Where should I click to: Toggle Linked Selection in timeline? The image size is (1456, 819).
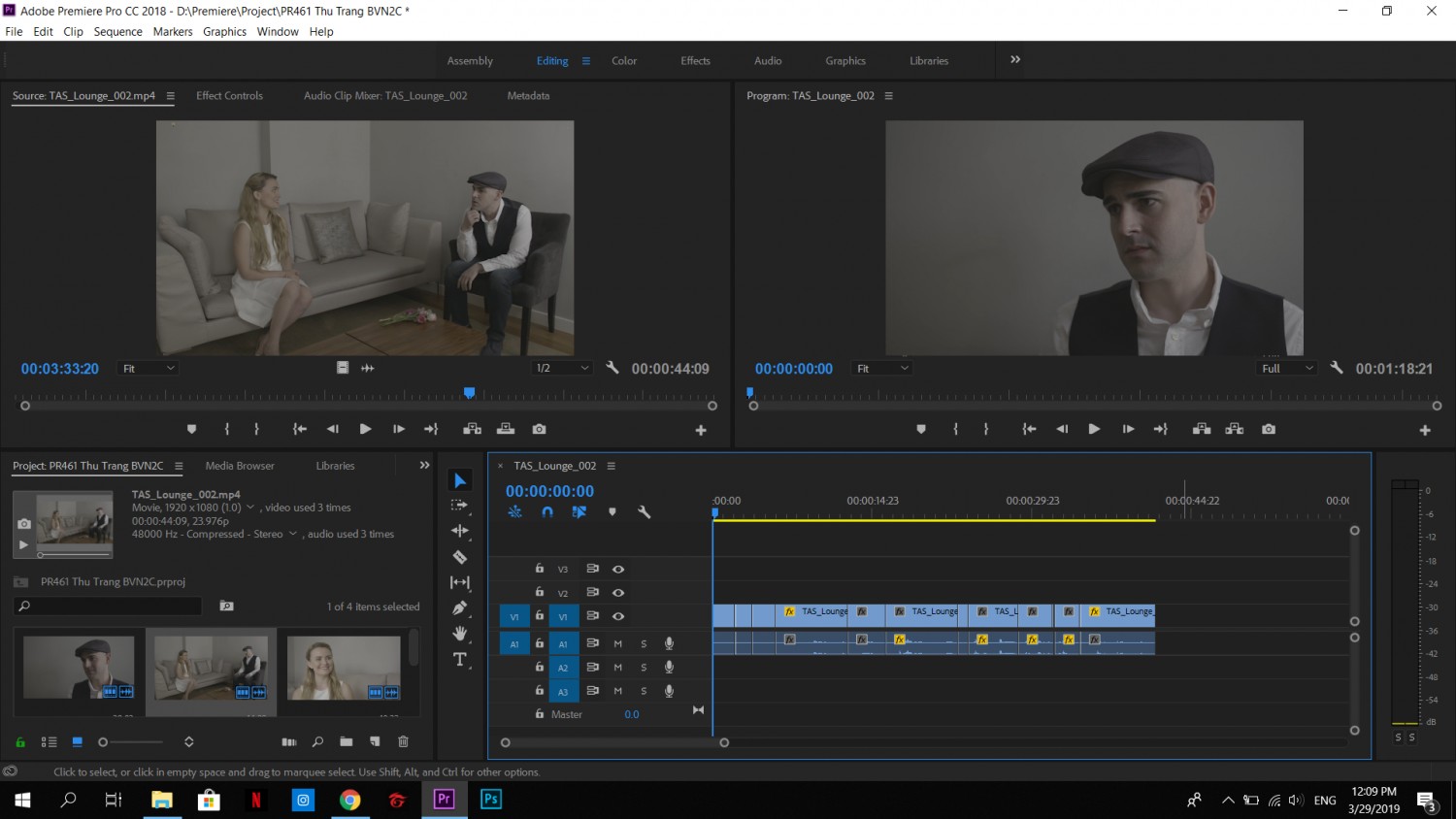(x=579, y=512)
